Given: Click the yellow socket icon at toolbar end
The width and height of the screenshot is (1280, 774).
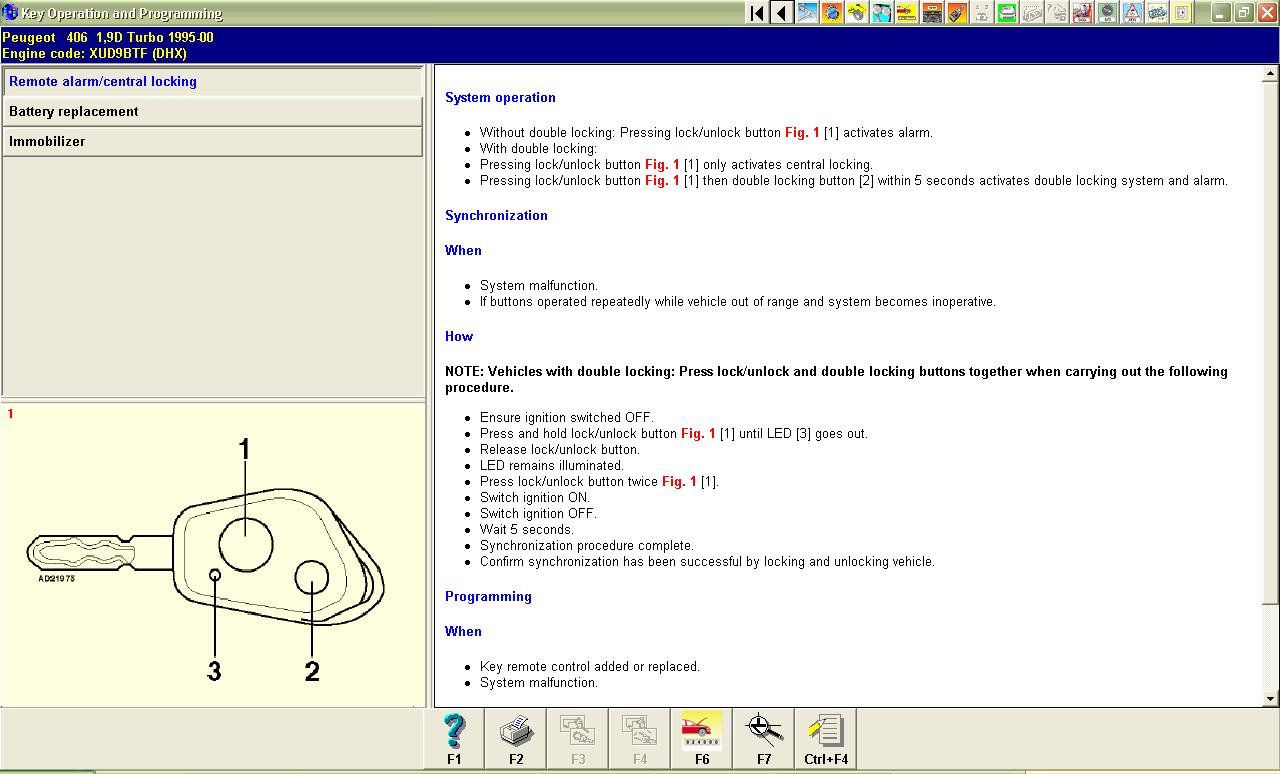Looking at the screenshot, I should 1182,13.
